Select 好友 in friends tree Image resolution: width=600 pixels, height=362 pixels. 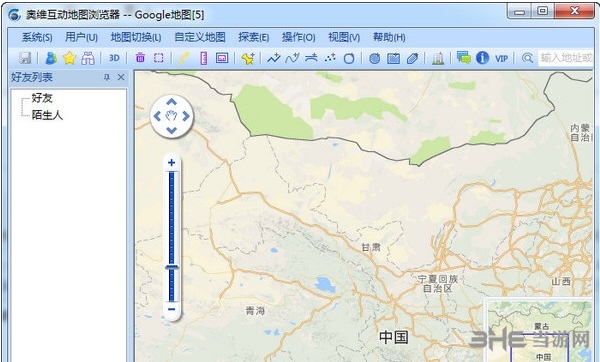(x=42, y=98)
